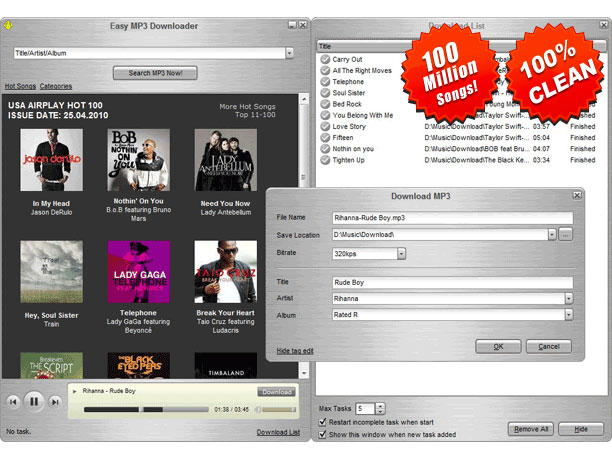The image size is (612, 459).
Task: Toggle Restart incomplete task when start
Action: coord(322,422)
